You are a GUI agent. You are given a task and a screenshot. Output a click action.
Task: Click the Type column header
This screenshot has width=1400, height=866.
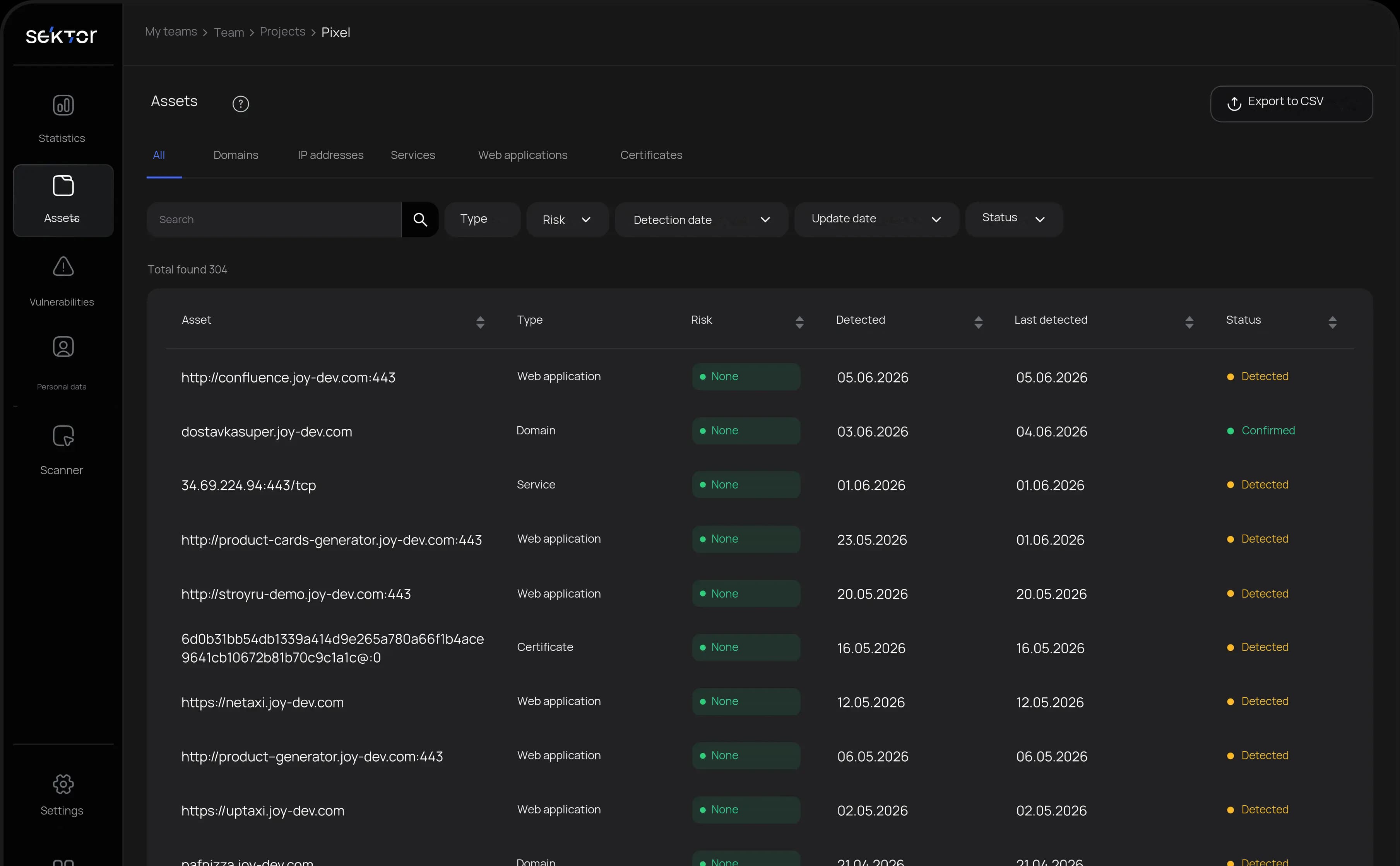529,320
